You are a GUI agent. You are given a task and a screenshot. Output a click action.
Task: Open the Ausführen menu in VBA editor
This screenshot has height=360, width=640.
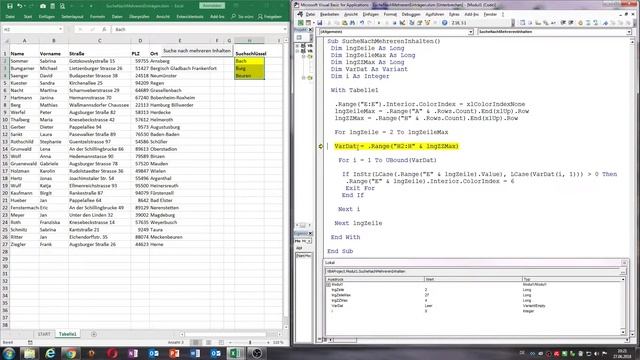(434, 14)
